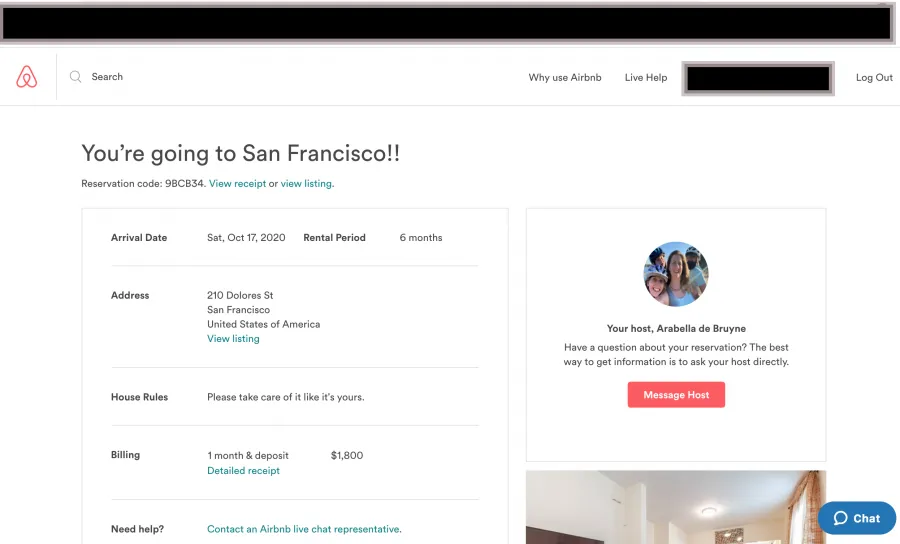Screen dimensions: 900x544
Task: Open the listing room photo
Action: coord(676,507)
